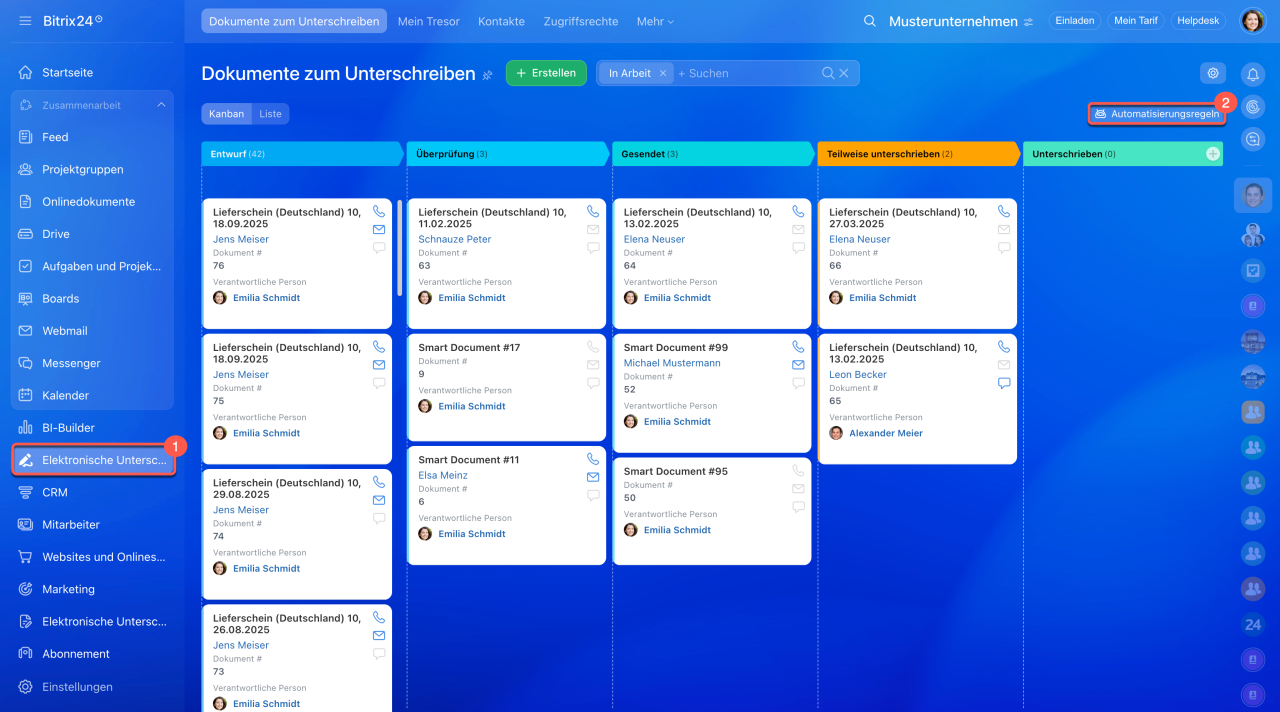Click the notifications bell icon

1253,74
